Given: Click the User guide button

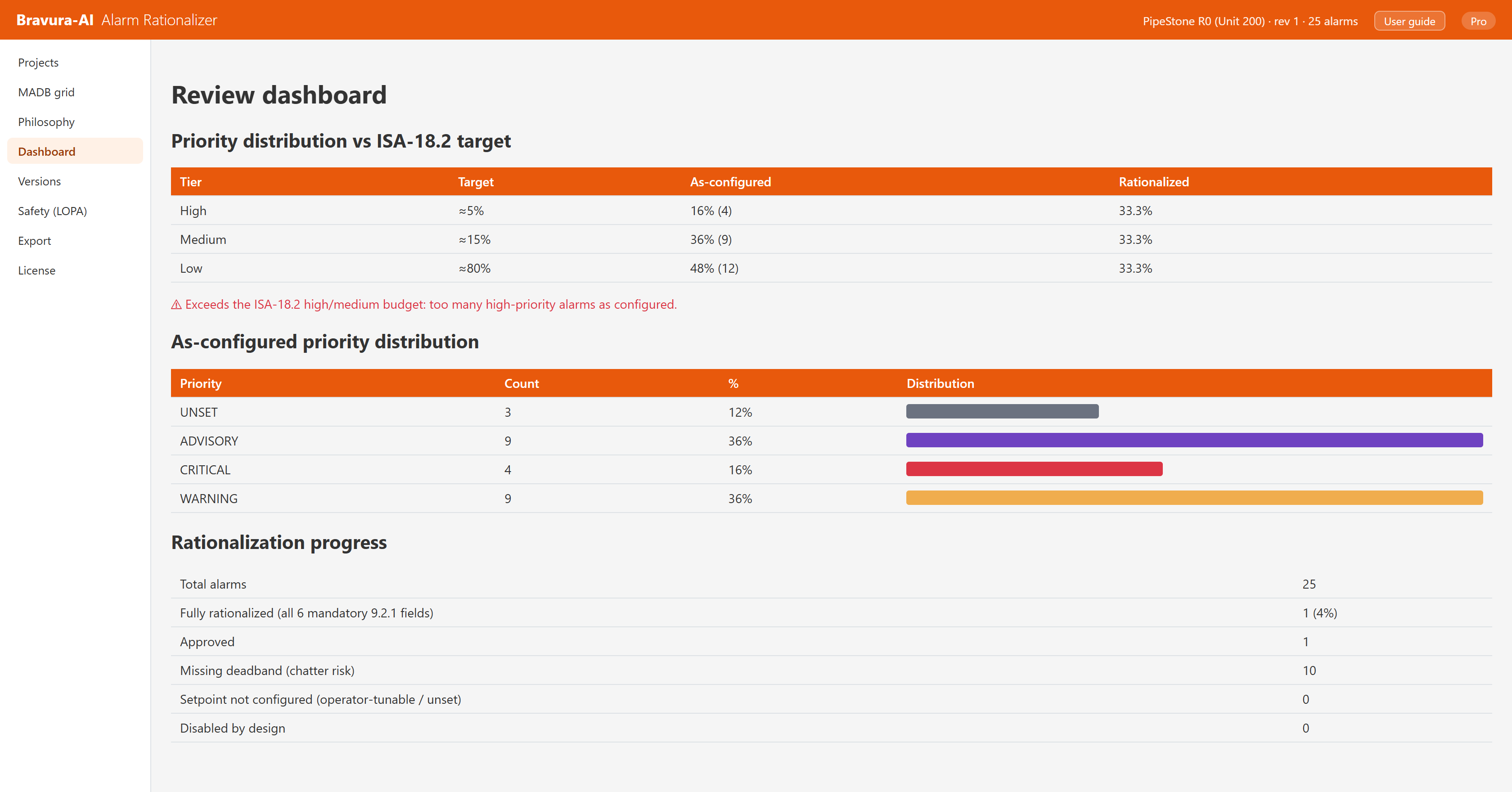Looking at the screenshot, I should pyautogui.click(x=1409, y=21).
